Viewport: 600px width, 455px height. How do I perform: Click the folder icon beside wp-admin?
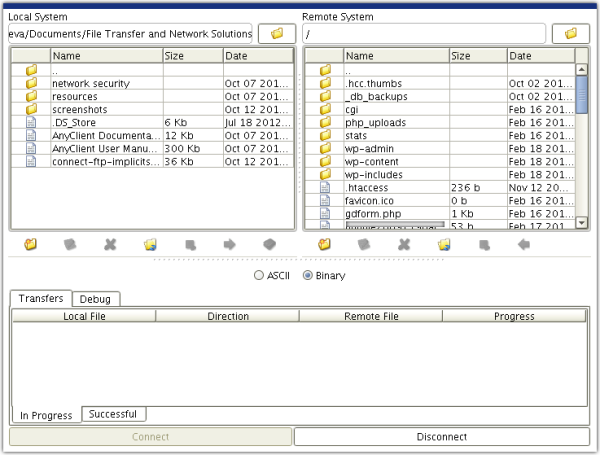click(x=325, y=148)
